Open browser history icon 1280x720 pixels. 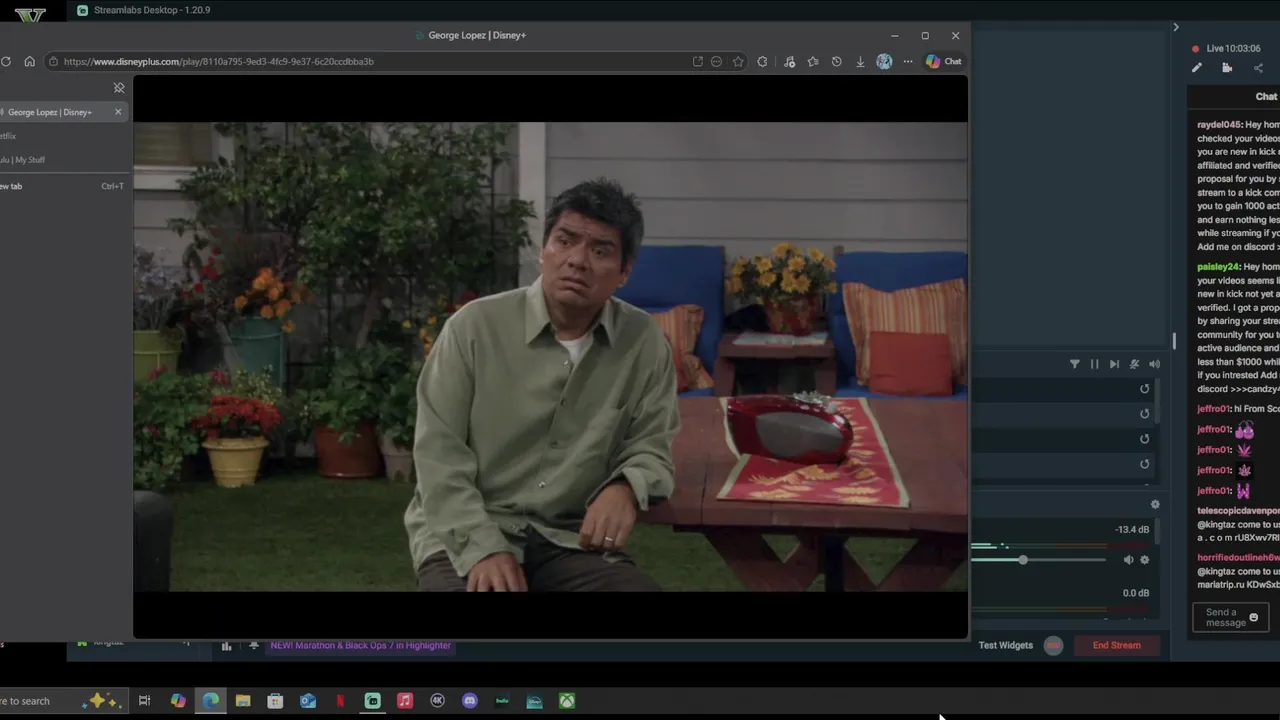pos(836,61)
